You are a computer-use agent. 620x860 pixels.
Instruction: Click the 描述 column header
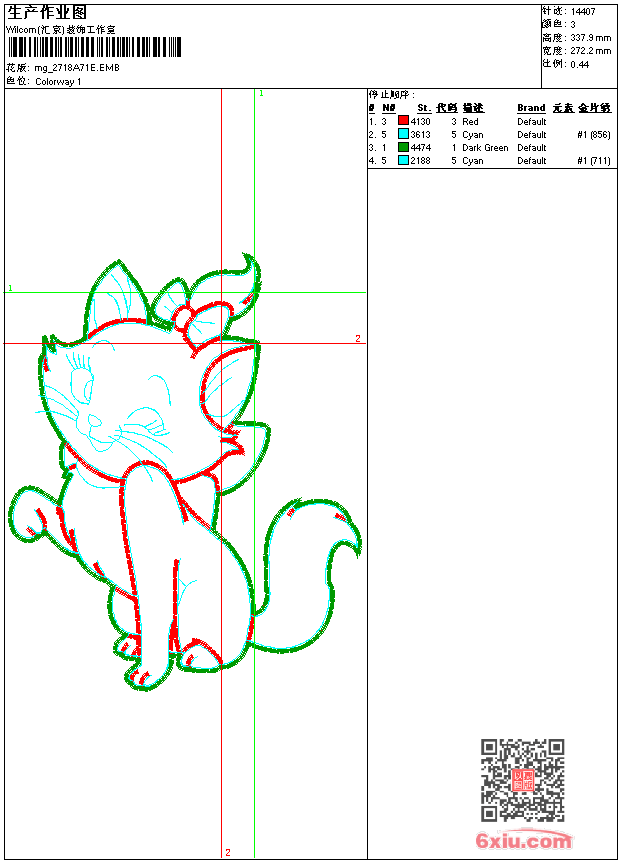point(473,108)
